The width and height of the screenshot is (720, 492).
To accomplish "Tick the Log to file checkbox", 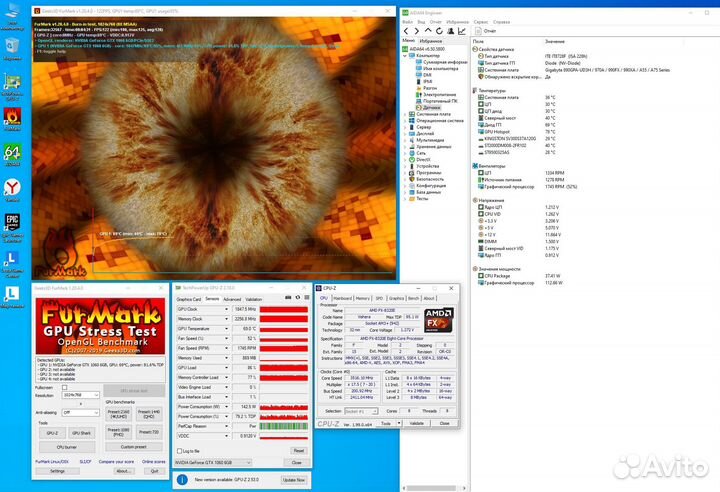I will tap(180, 451).
